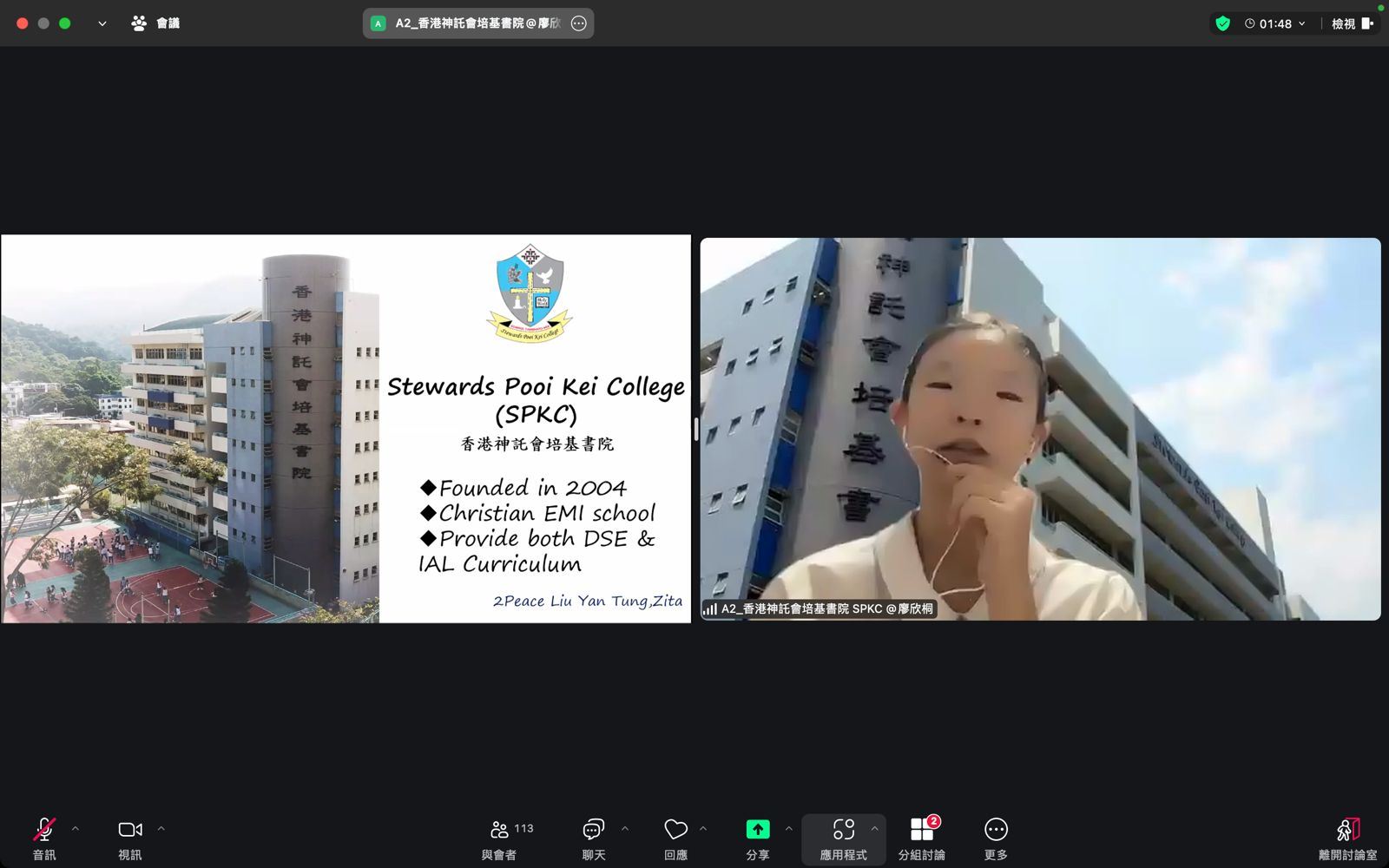Click the 'Founded in 2004' bullet

523,488
